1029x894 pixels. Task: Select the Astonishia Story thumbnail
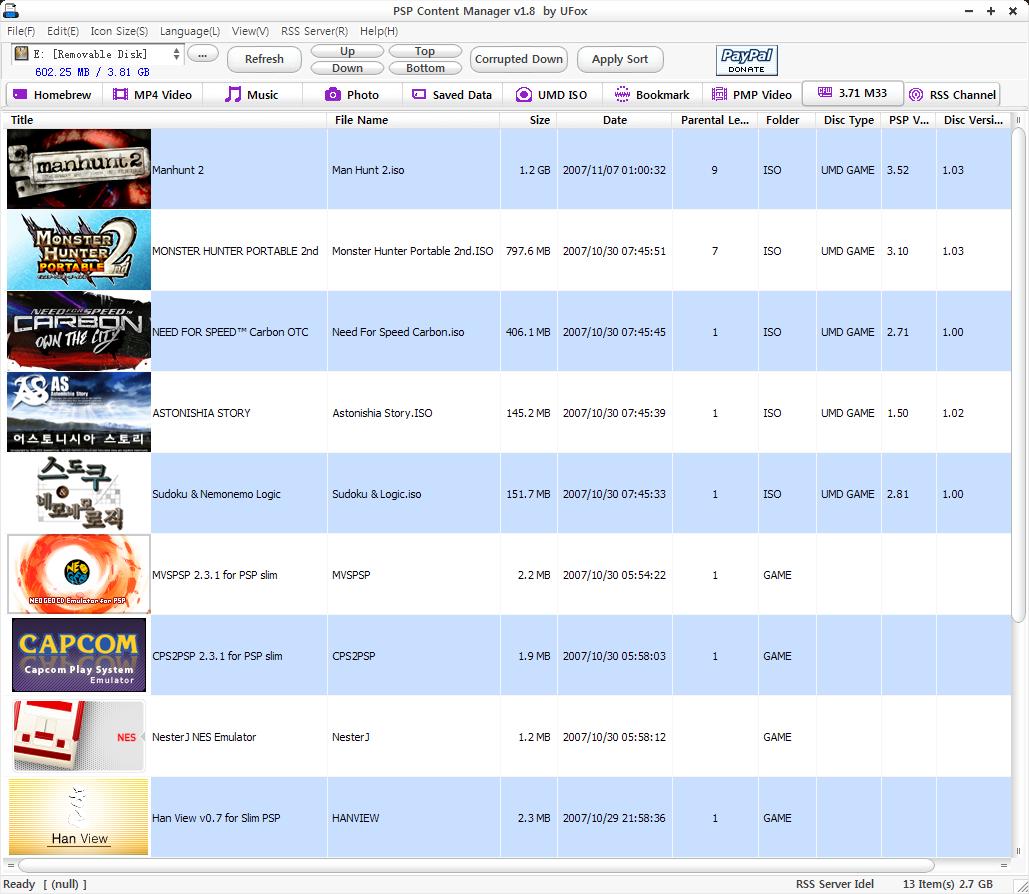79,412
